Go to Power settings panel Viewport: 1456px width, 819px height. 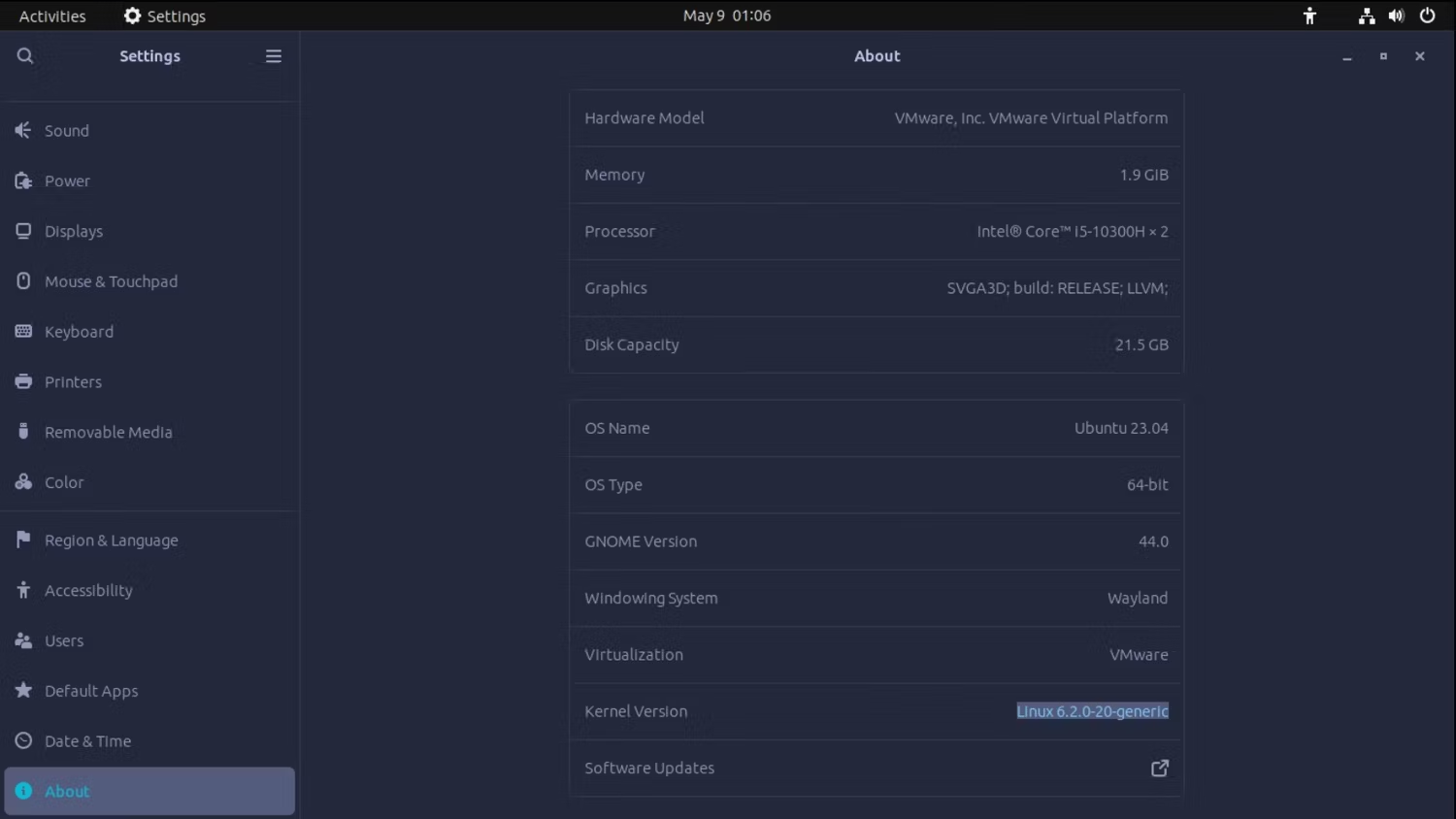149,180
